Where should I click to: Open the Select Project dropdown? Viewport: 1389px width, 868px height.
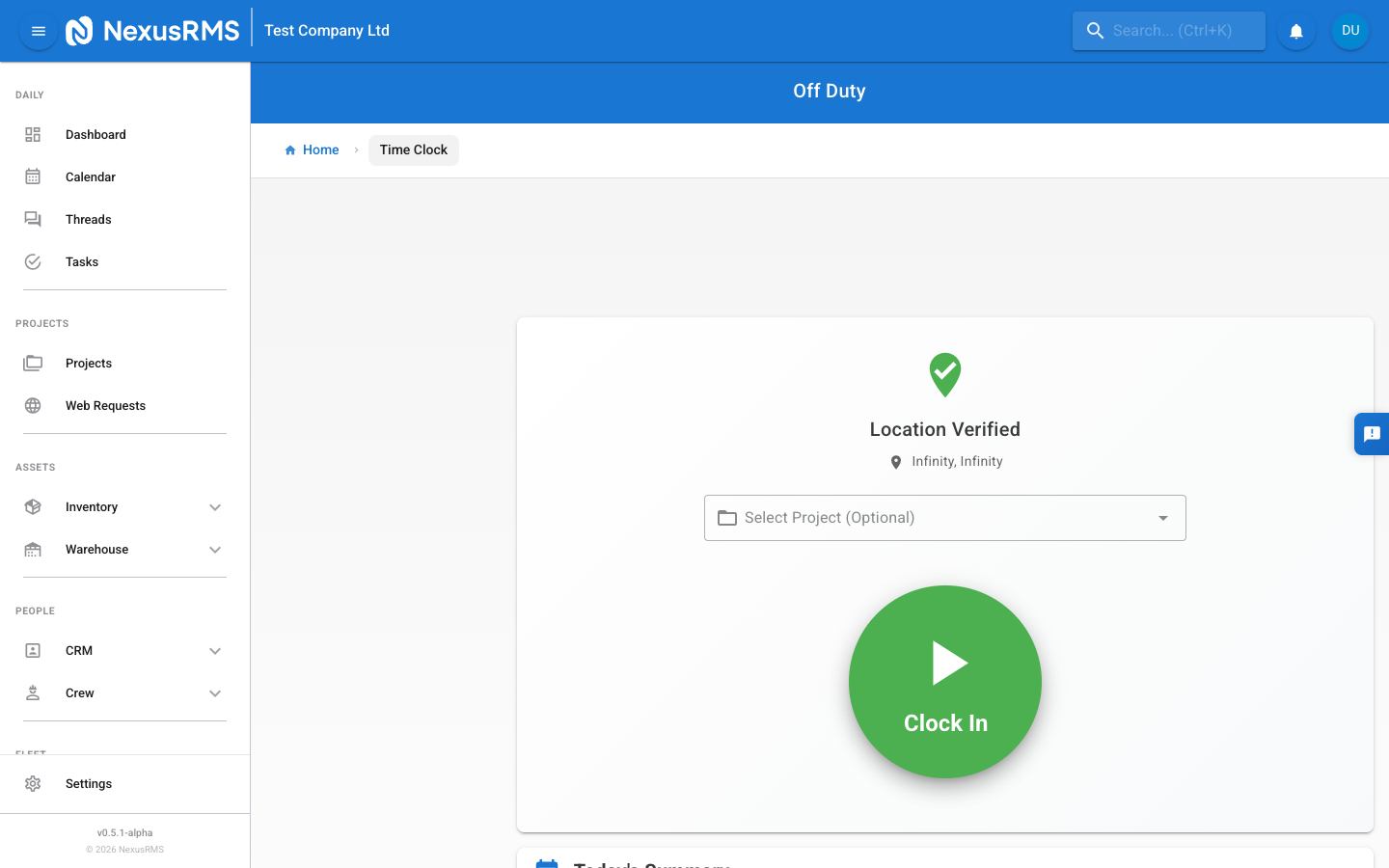click(x=944, y=518)
